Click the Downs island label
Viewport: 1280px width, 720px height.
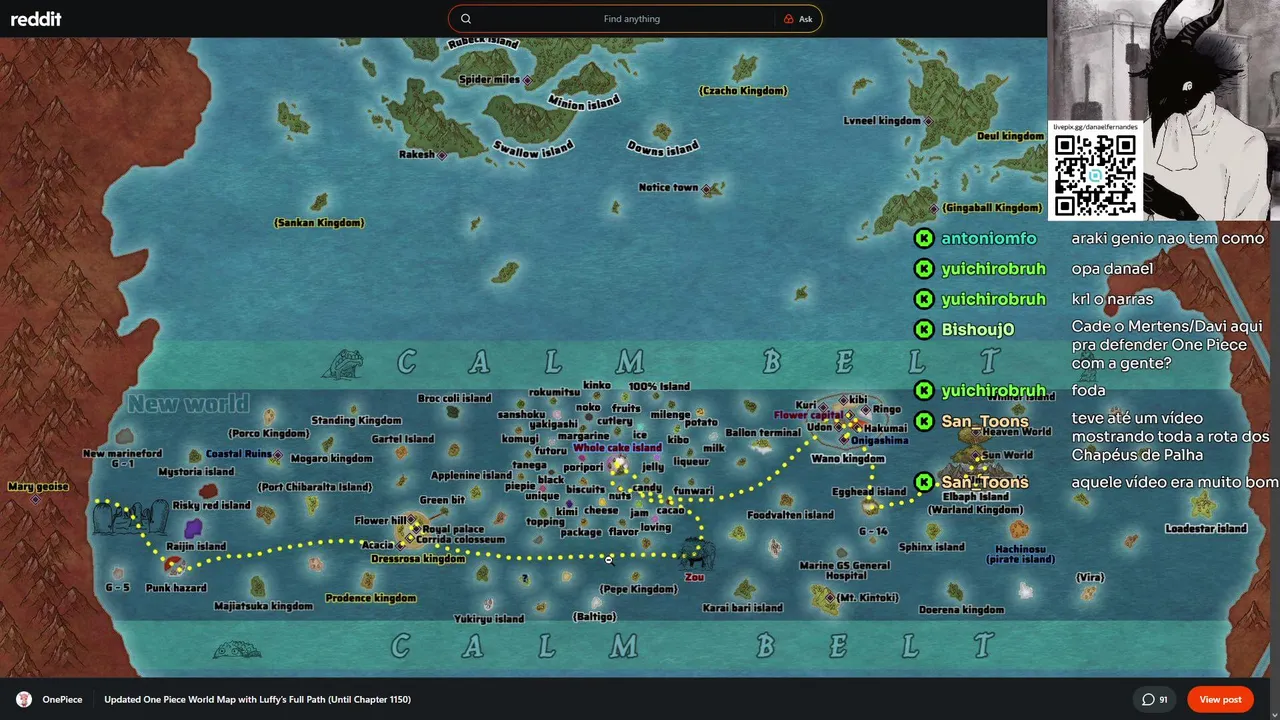[x=663, y=148]
